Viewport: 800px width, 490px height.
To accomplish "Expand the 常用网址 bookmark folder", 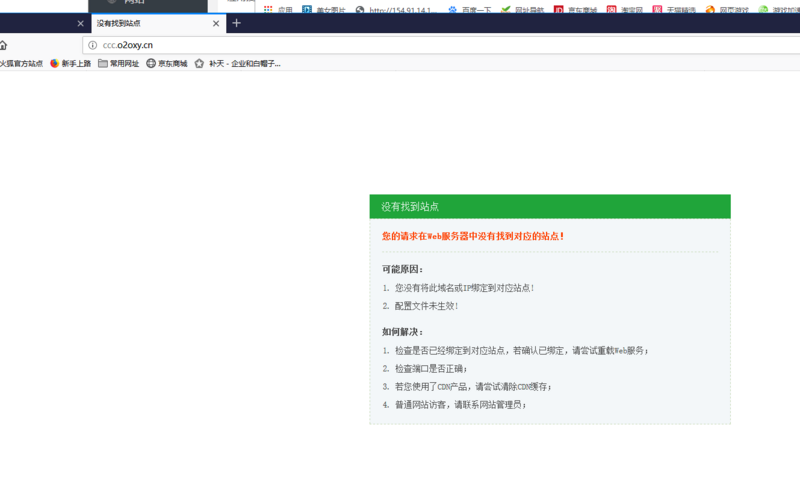I will [x=118, y=63].
